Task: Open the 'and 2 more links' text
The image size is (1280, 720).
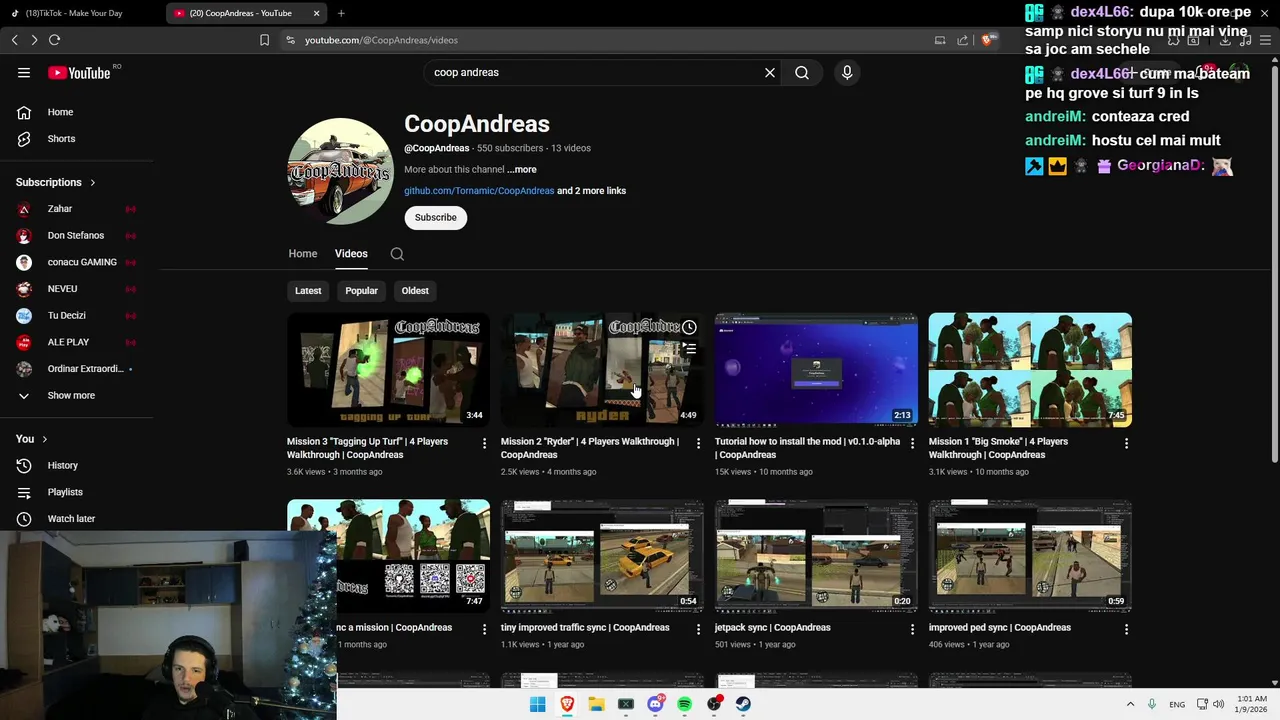Action: click(591, 191)
